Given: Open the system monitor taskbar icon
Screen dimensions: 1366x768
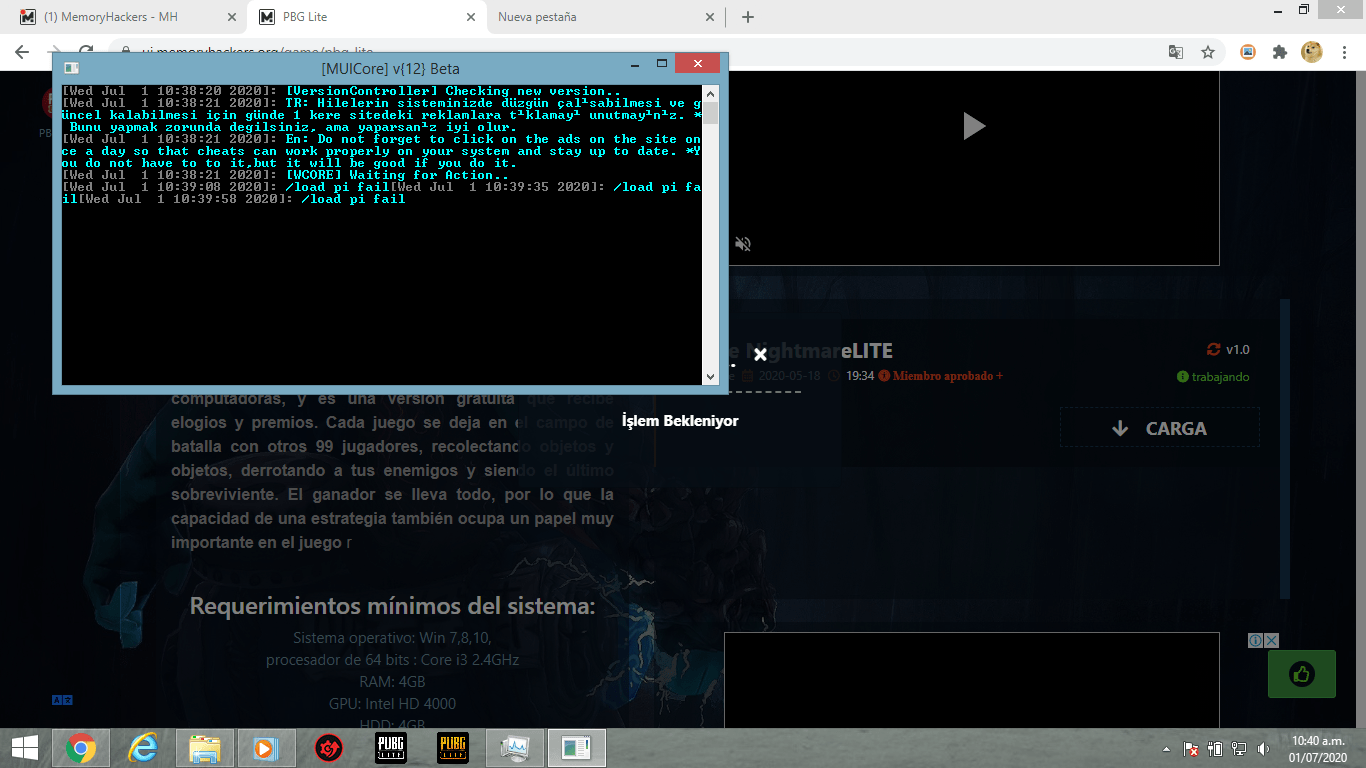Looking at the screenshot, I should 515,748.
